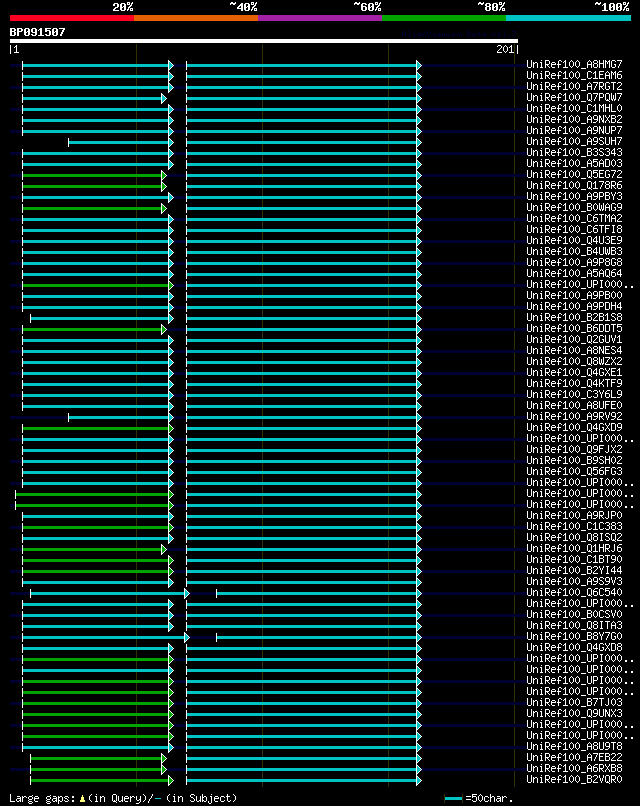Select the UniRef100_B0CSV0 hit label

tap(574, 614)
